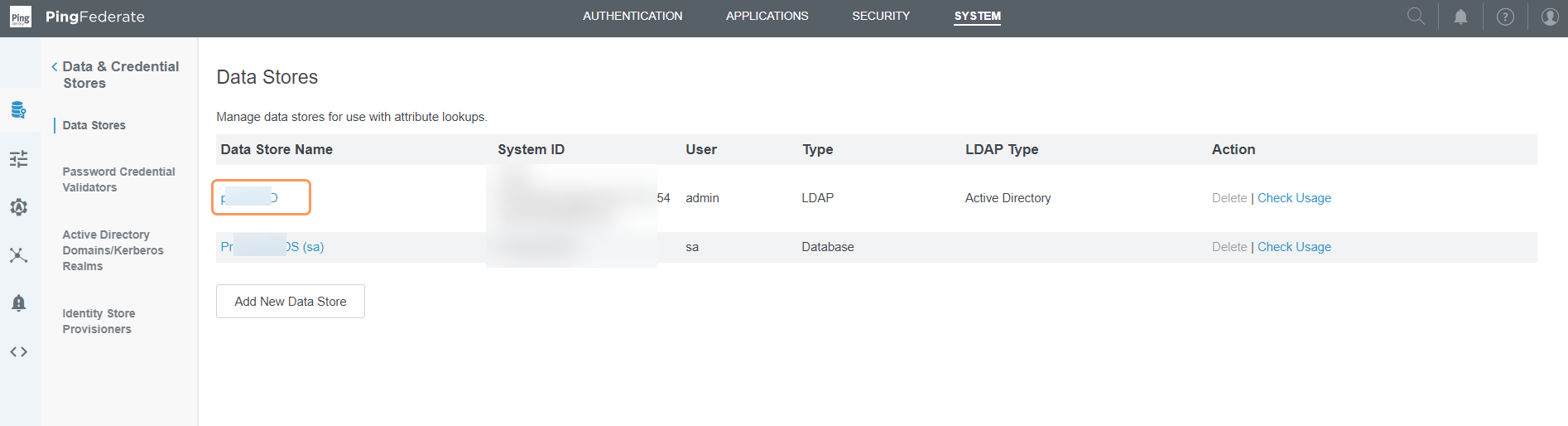Select the gear shield sidebar icon
Image resolution: width=1568 pixels, height=426 pixels.
pos(18,207)
